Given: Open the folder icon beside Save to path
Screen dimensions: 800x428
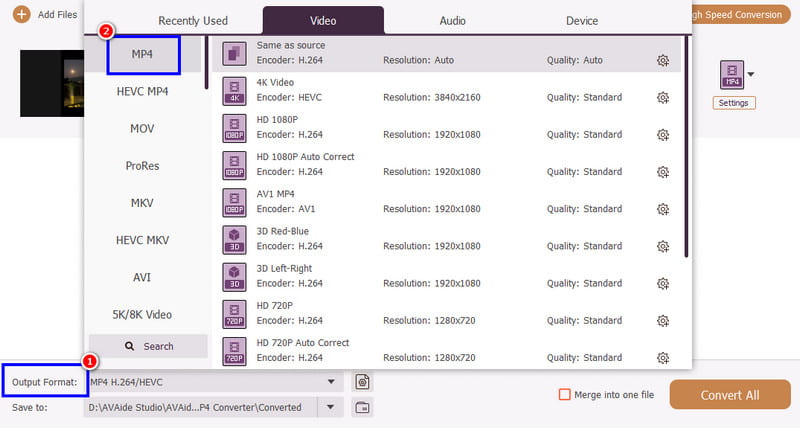Looking at the screenshot, I should [363, 407].
